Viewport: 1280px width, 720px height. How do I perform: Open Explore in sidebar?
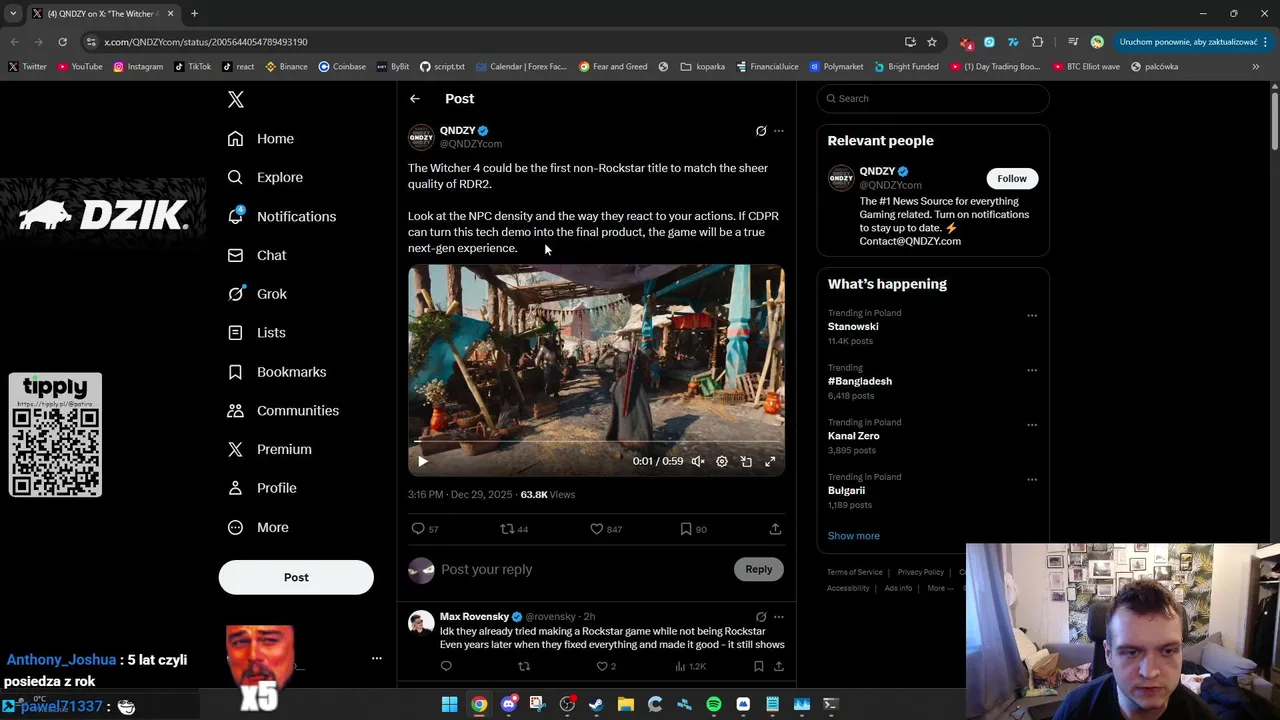[265, 177]
